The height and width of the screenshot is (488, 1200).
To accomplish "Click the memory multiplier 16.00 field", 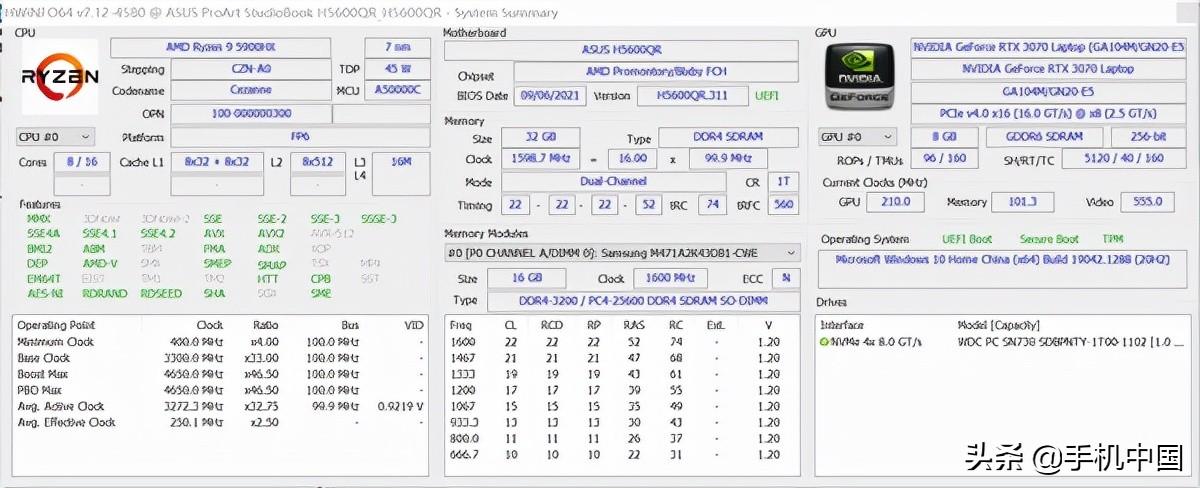I will tap(632, 159).
